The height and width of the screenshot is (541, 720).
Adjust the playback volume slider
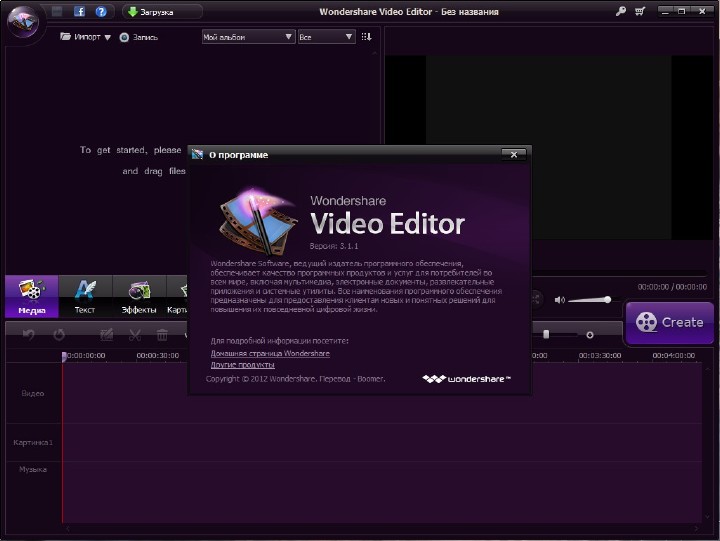(x=592, y=300)
